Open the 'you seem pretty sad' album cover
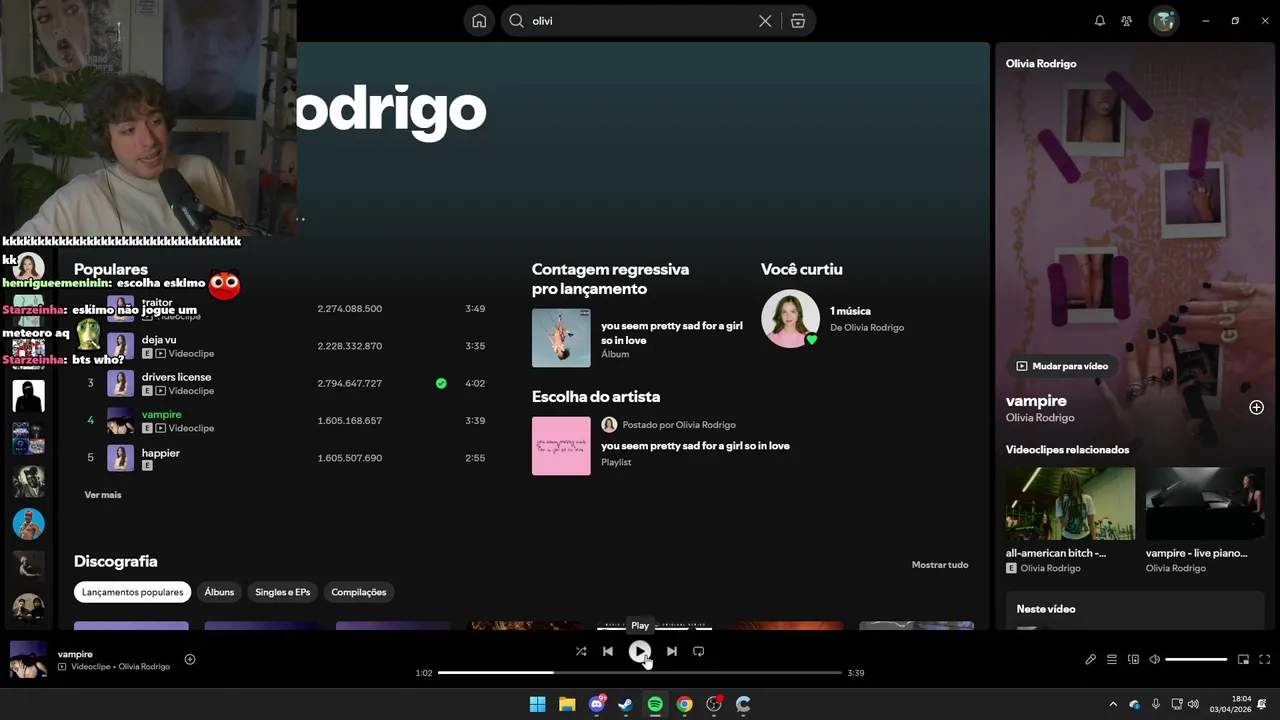The image size is (1280, 720). click(561, 338)
